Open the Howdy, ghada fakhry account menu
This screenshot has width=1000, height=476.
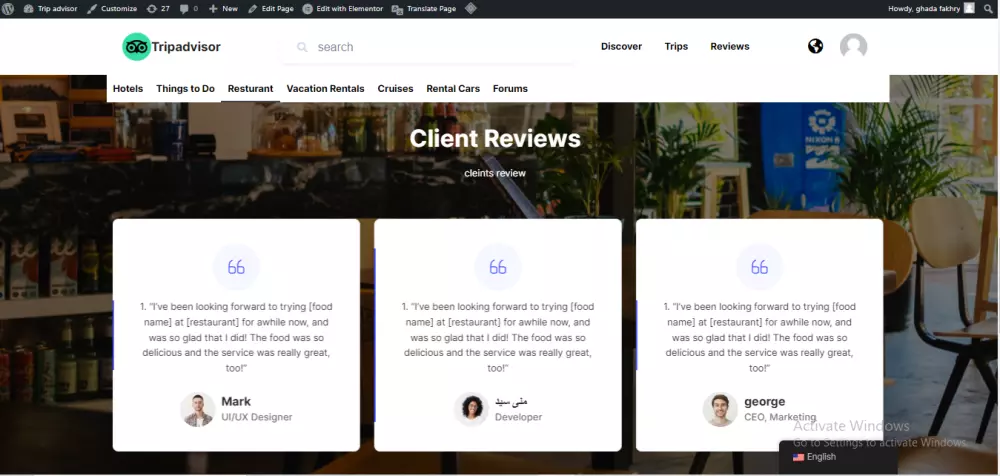(931, 9)
